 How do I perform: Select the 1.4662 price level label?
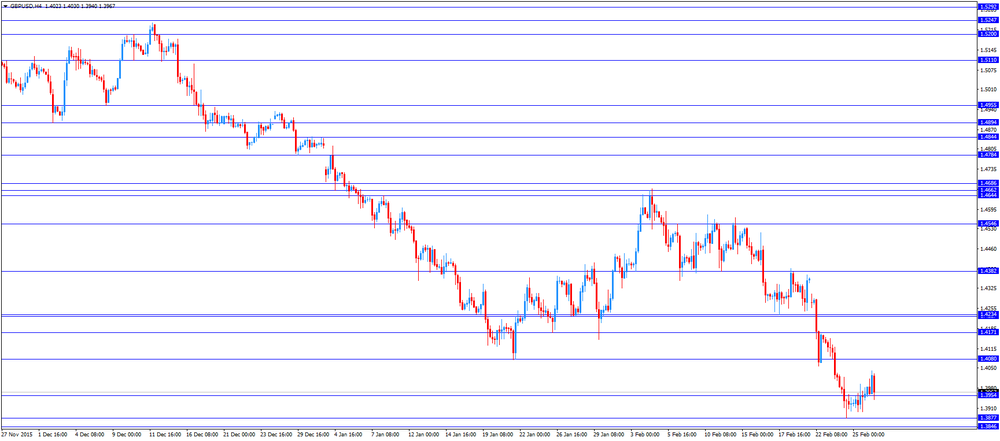click(988, 190)
